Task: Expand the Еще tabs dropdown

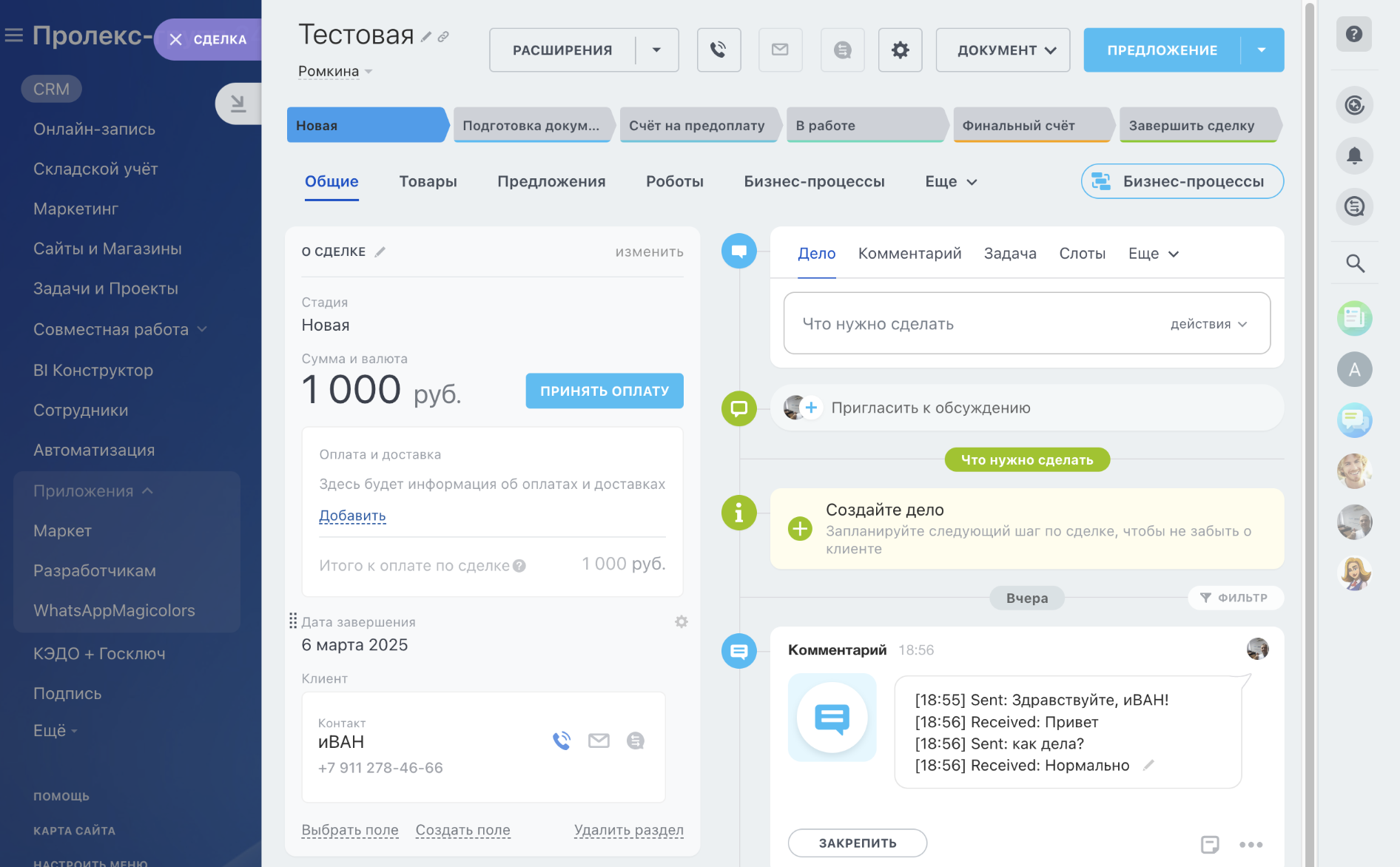Action: coord(951,181)
